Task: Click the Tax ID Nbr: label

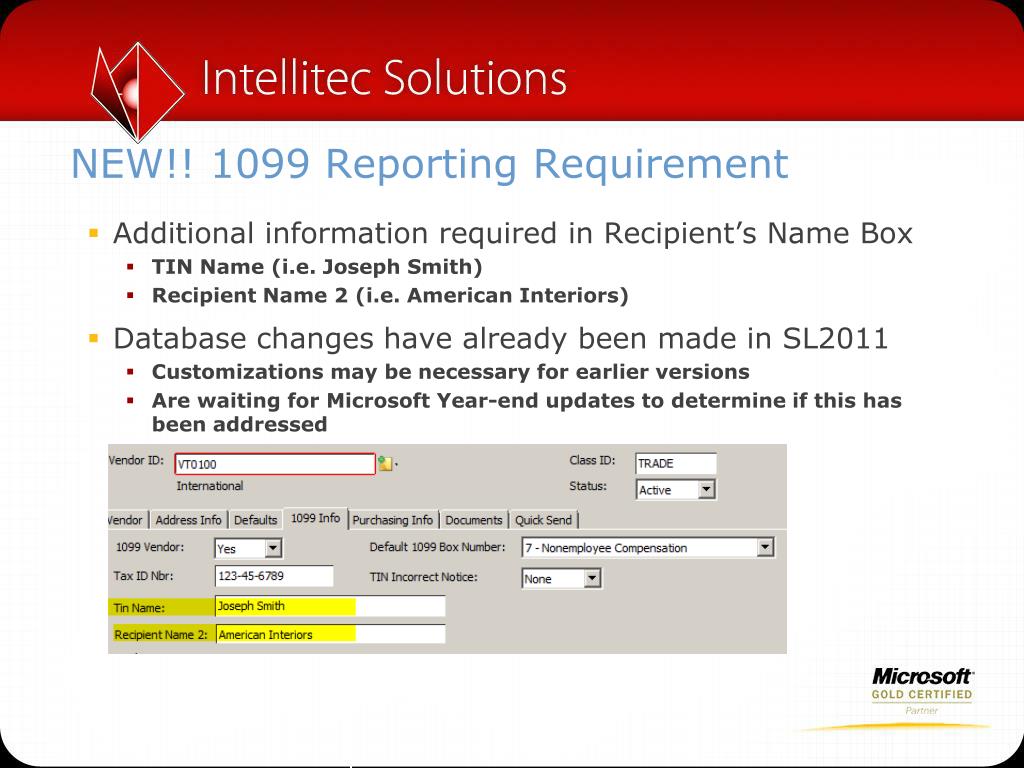Action: (143, 576)
